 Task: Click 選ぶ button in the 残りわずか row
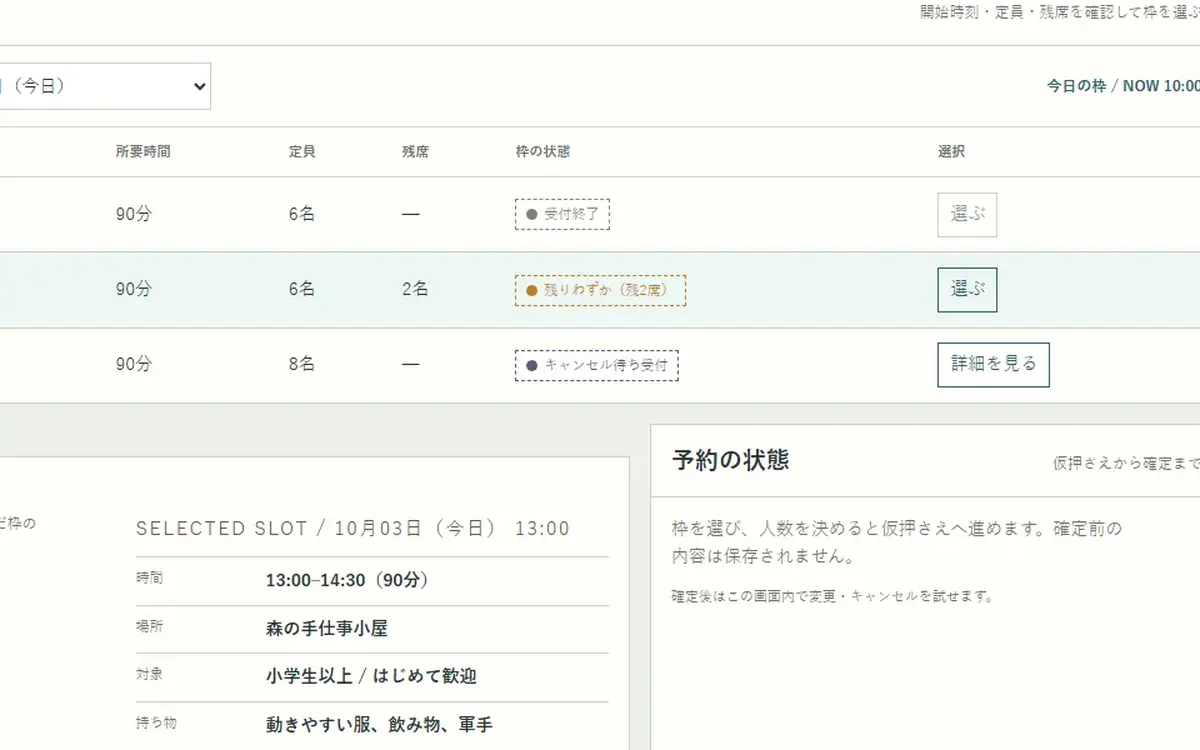pos(967,290)
